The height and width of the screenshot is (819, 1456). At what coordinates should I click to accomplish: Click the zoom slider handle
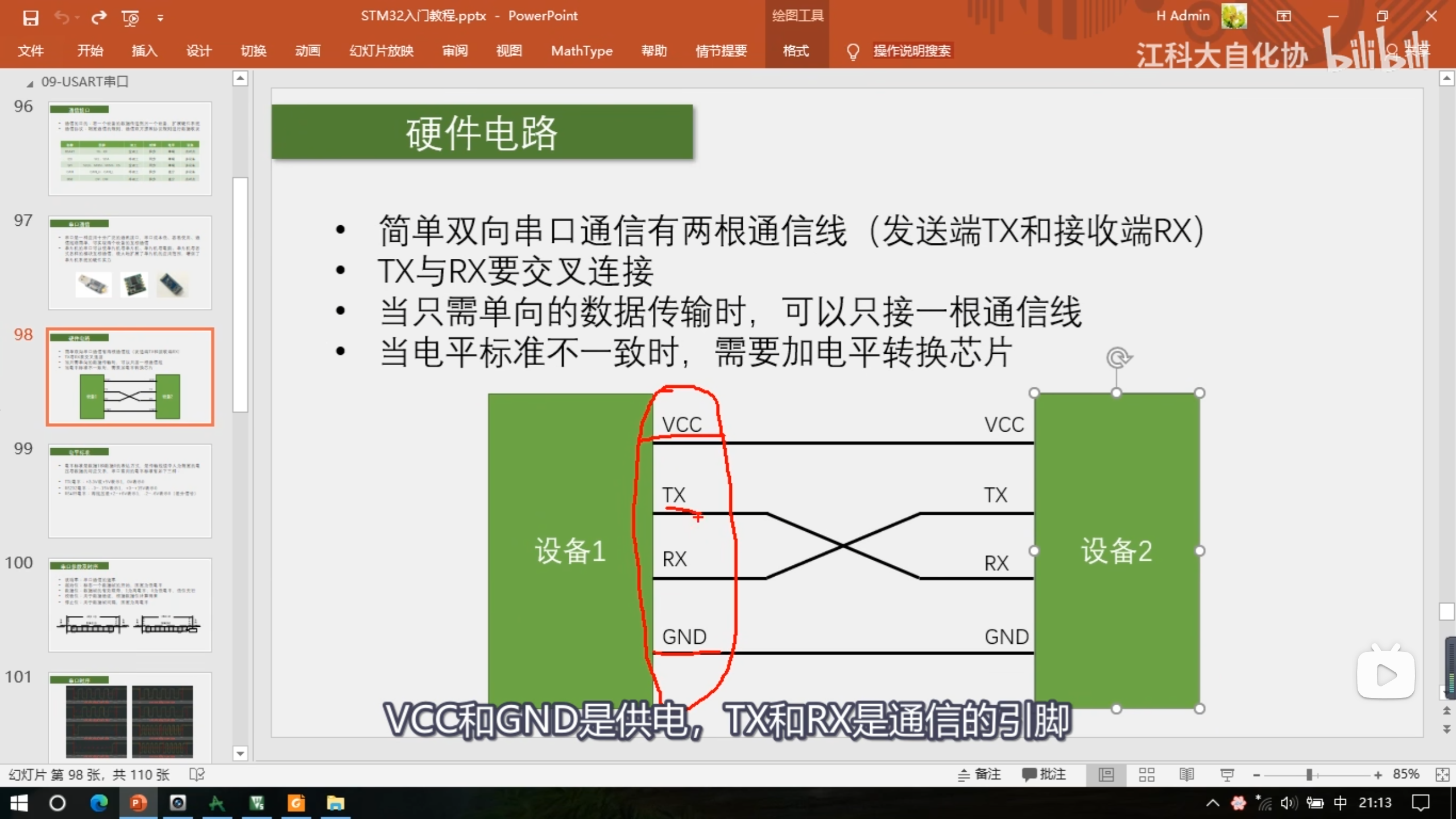pyautogui.click(x=1309, y=775)
